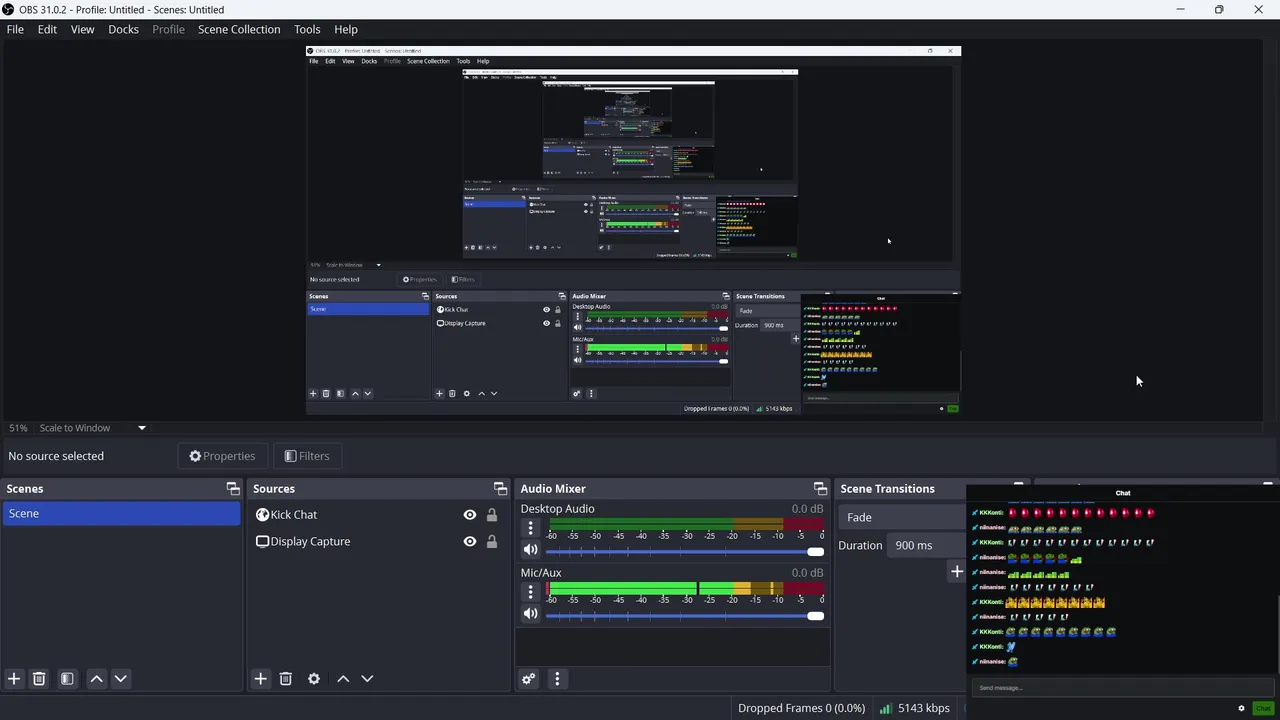Screen dimensions: 1280x720
Task: Toggle Kick Chat source visibility eye
Action: [470, 514]
